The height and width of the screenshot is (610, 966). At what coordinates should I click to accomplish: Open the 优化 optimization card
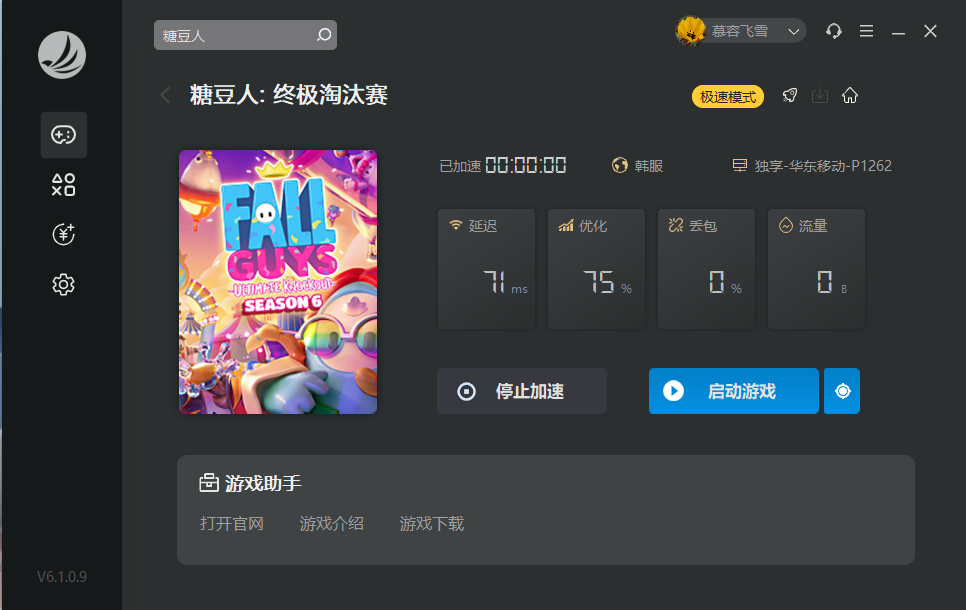596,269
